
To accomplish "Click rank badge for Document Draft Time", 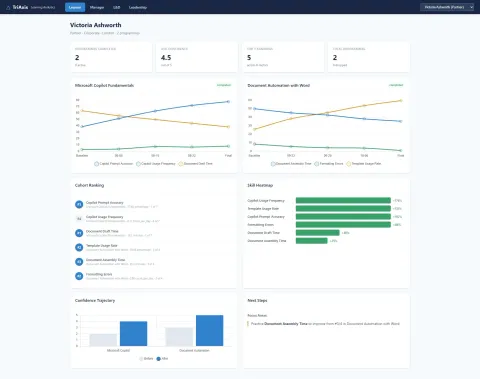I will point(79,233).
